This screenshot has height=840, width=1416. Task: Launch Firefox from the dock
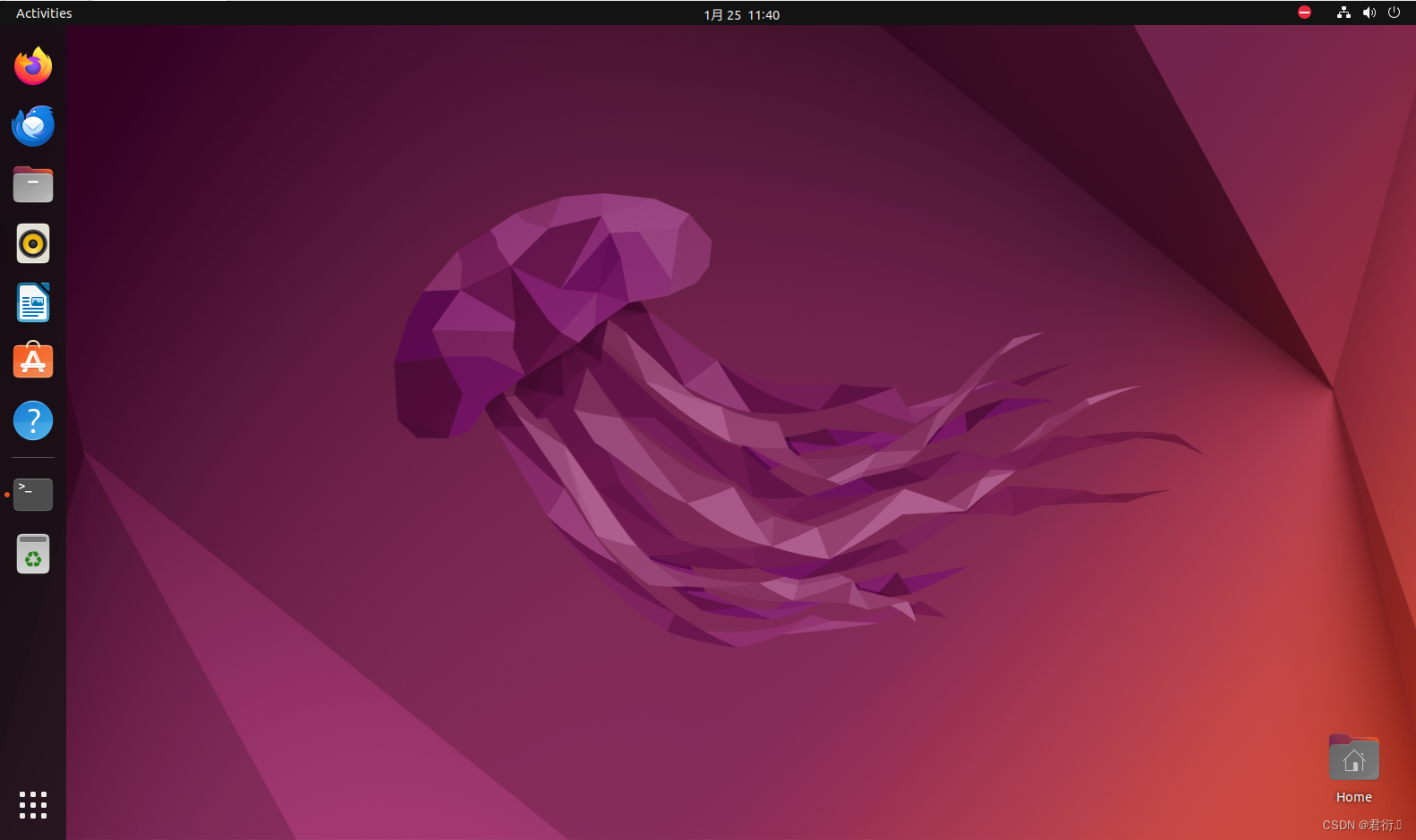(x=33, y=66)
